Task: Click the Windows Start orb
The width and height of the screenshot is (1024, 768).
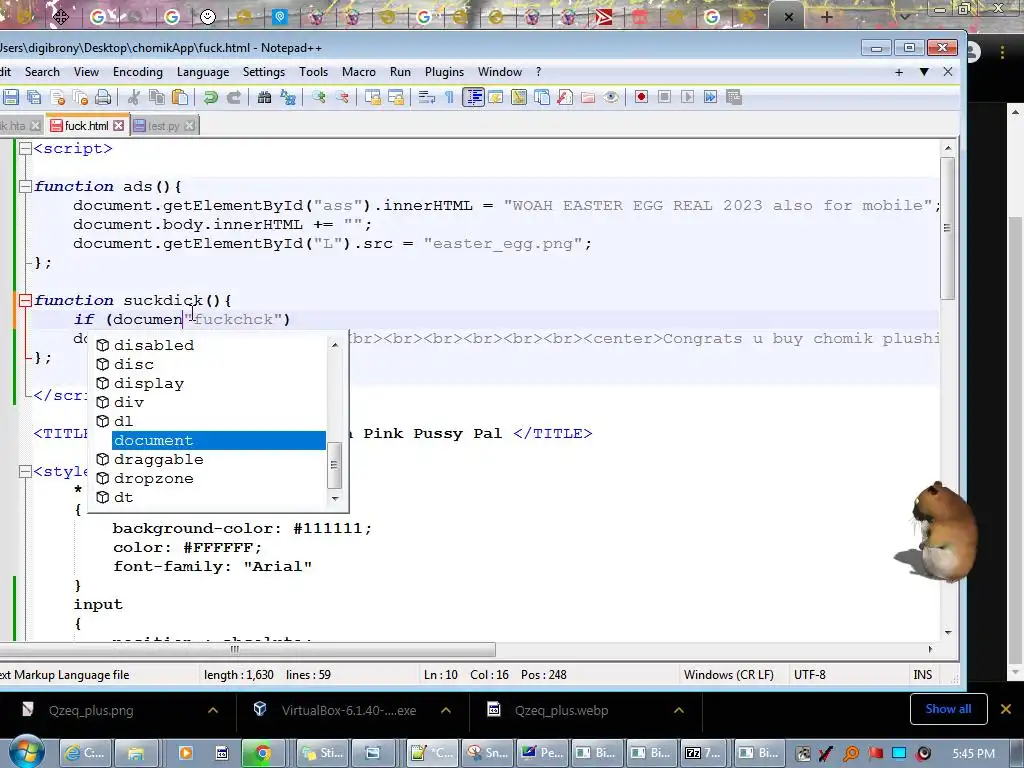Action: click(x=25, y=752)
